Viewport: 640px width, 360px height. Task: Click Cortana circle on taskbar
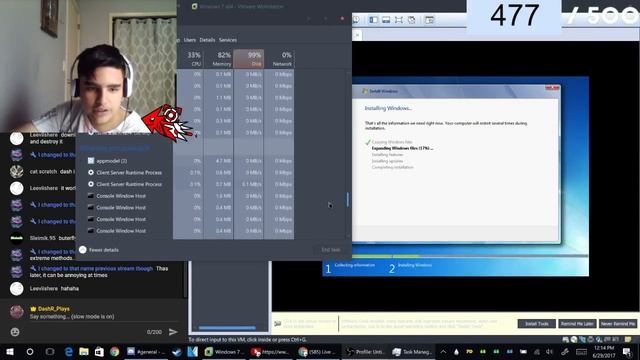pyautogui.click(x=30, y=351)
